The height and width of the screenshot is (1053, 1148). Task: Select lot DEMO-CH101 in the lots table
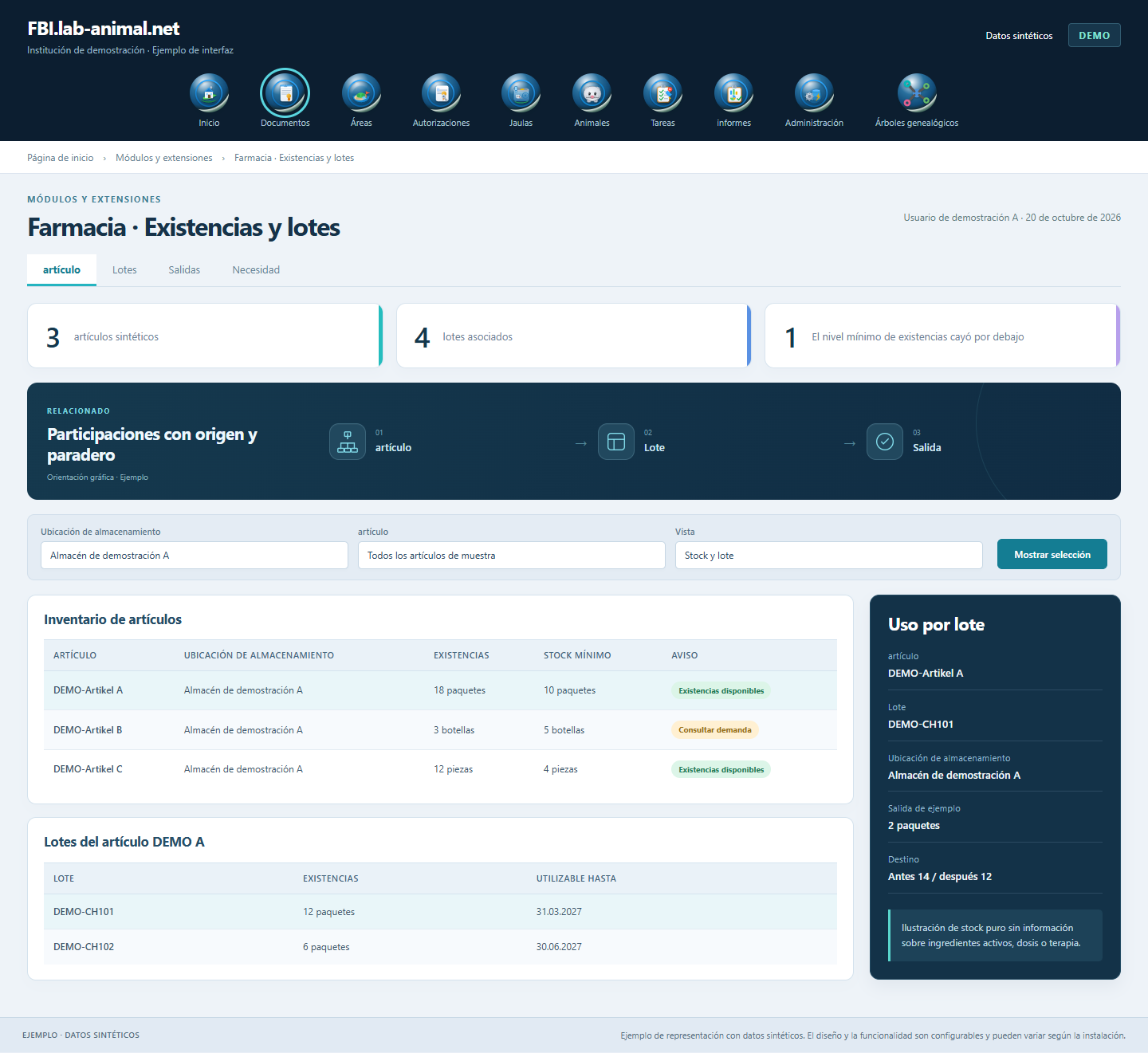tap(440, 912)
